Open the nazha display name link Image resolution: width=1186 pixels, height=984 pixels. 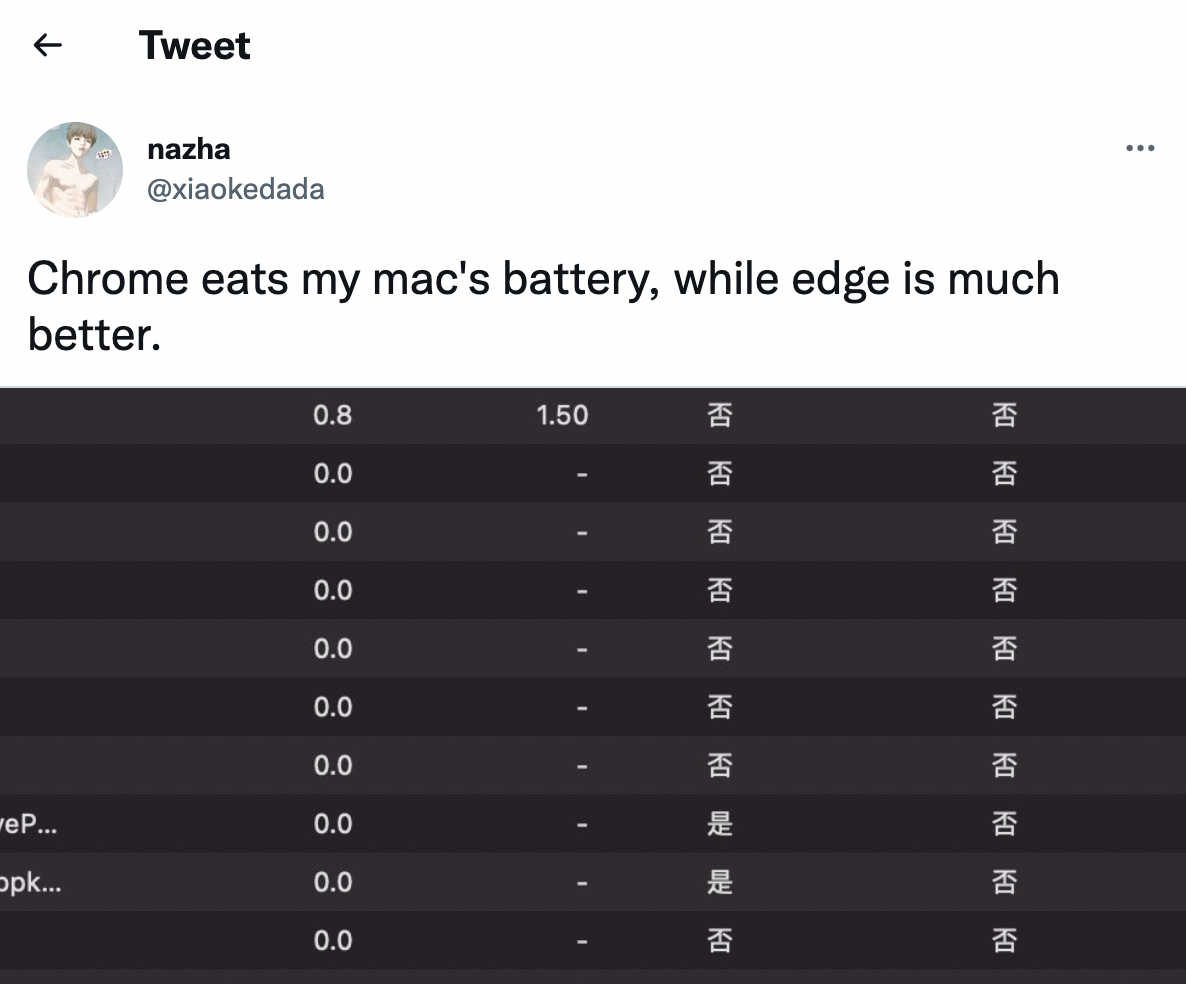point(188,149)
